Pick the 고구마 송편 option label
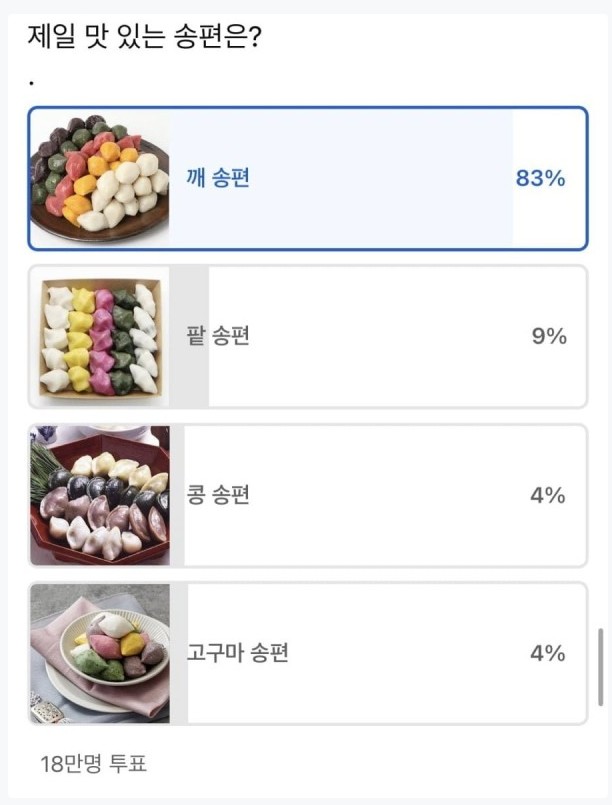 coord(238,654)
